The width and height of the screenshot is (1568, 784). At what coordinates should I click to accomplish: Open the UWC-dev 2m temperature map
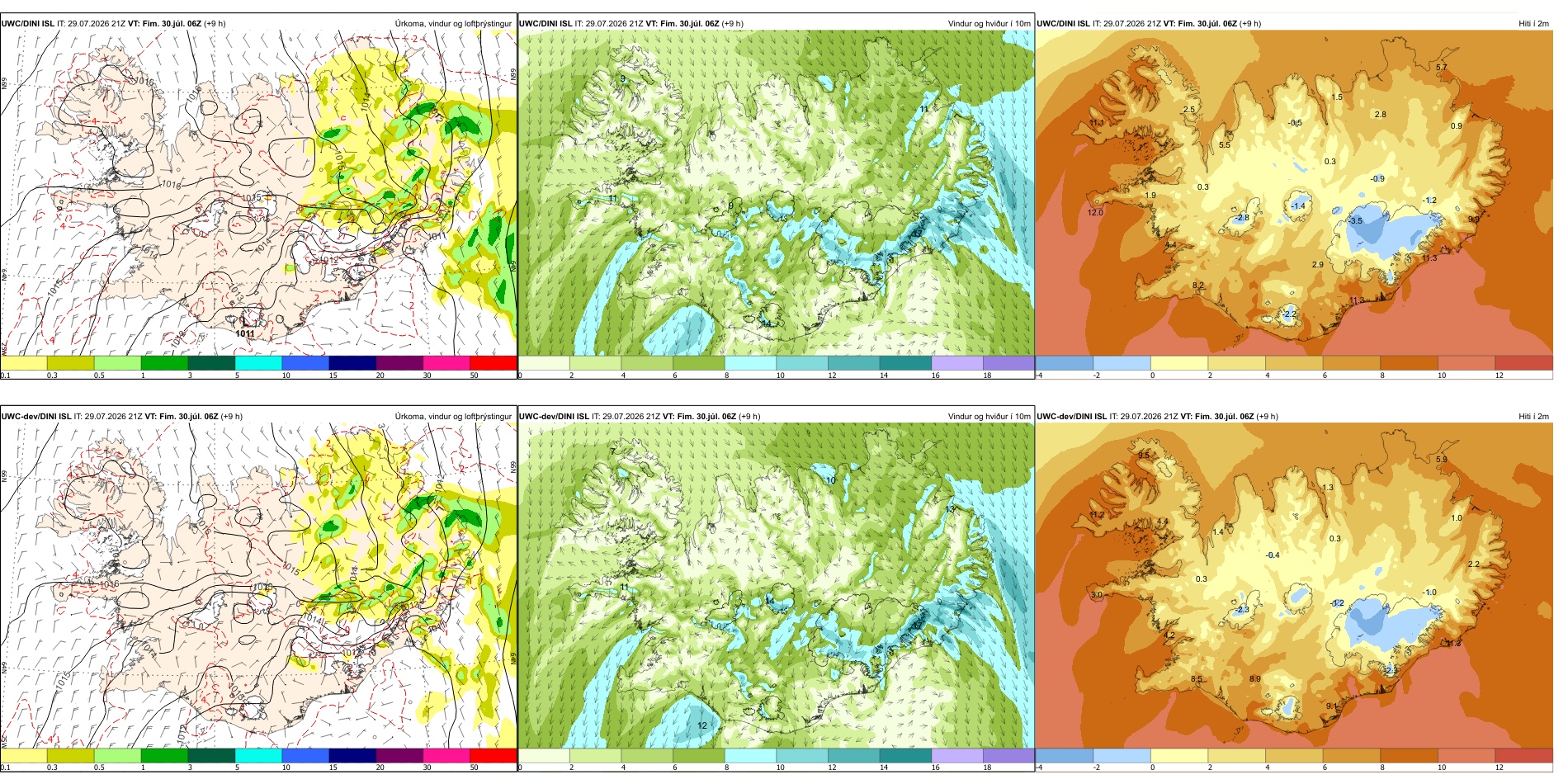click(x=1294, y=586)
